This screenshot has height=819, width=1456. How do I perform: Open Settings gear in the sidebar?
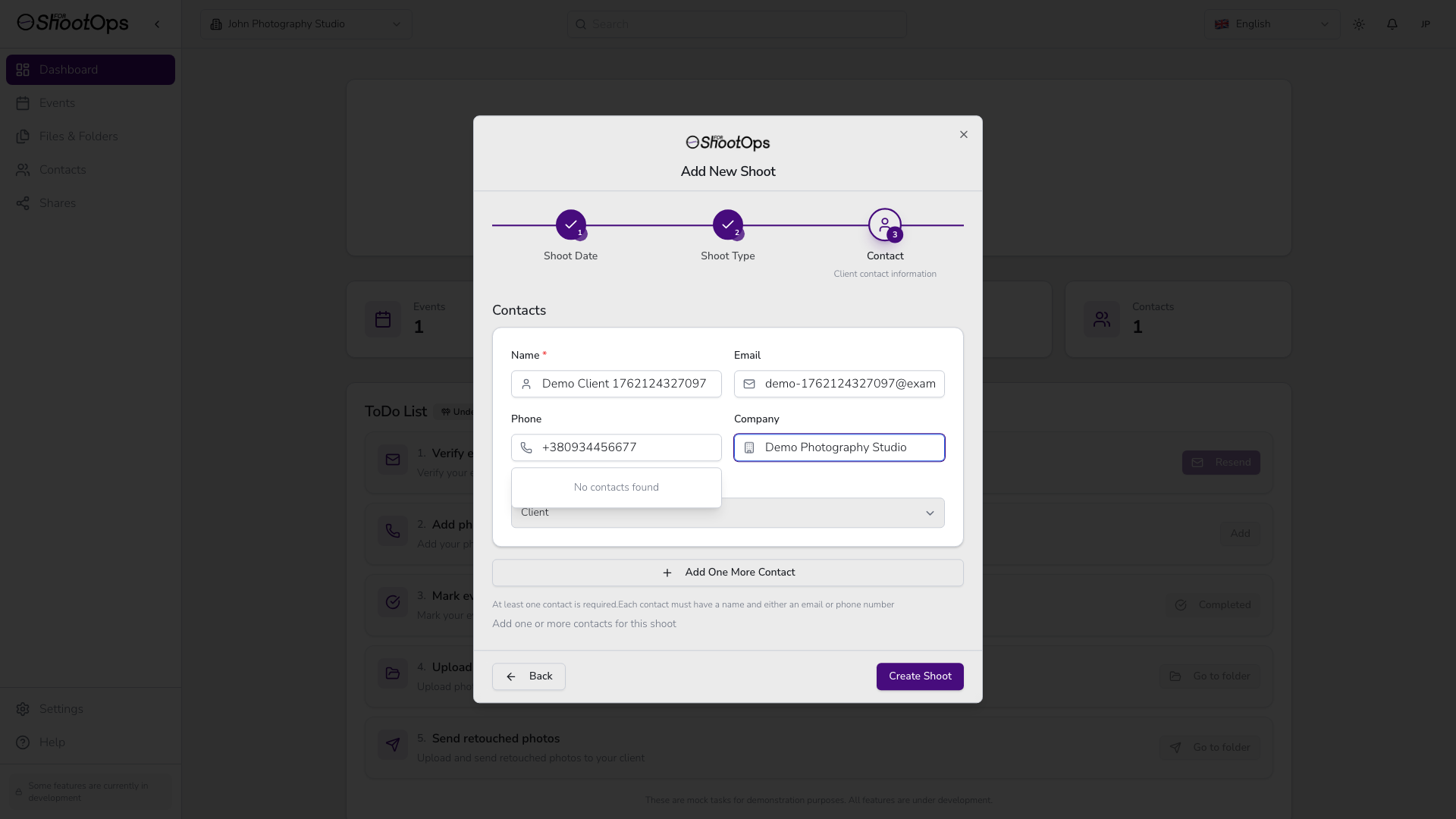61,709
